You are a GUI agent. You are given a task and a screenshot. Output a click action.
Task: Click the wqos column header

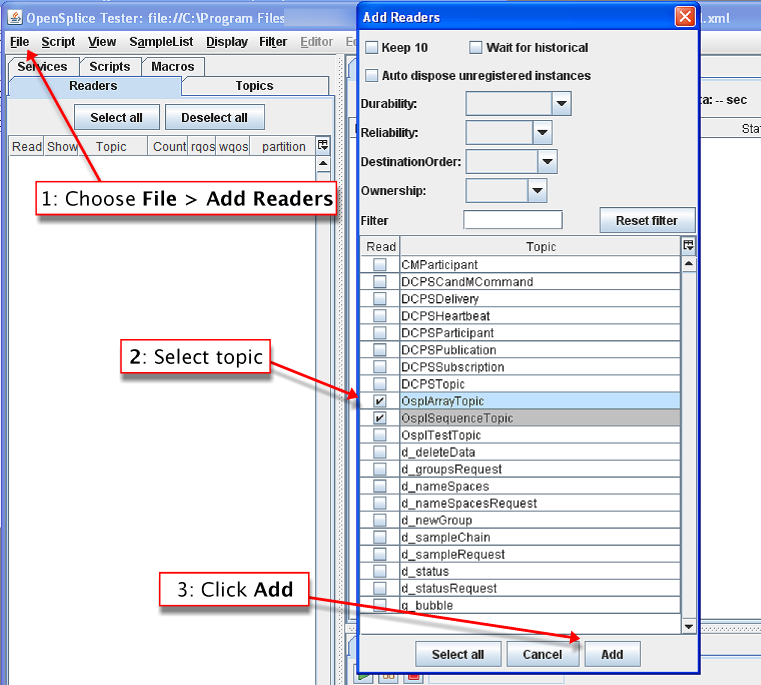[233, 146]
